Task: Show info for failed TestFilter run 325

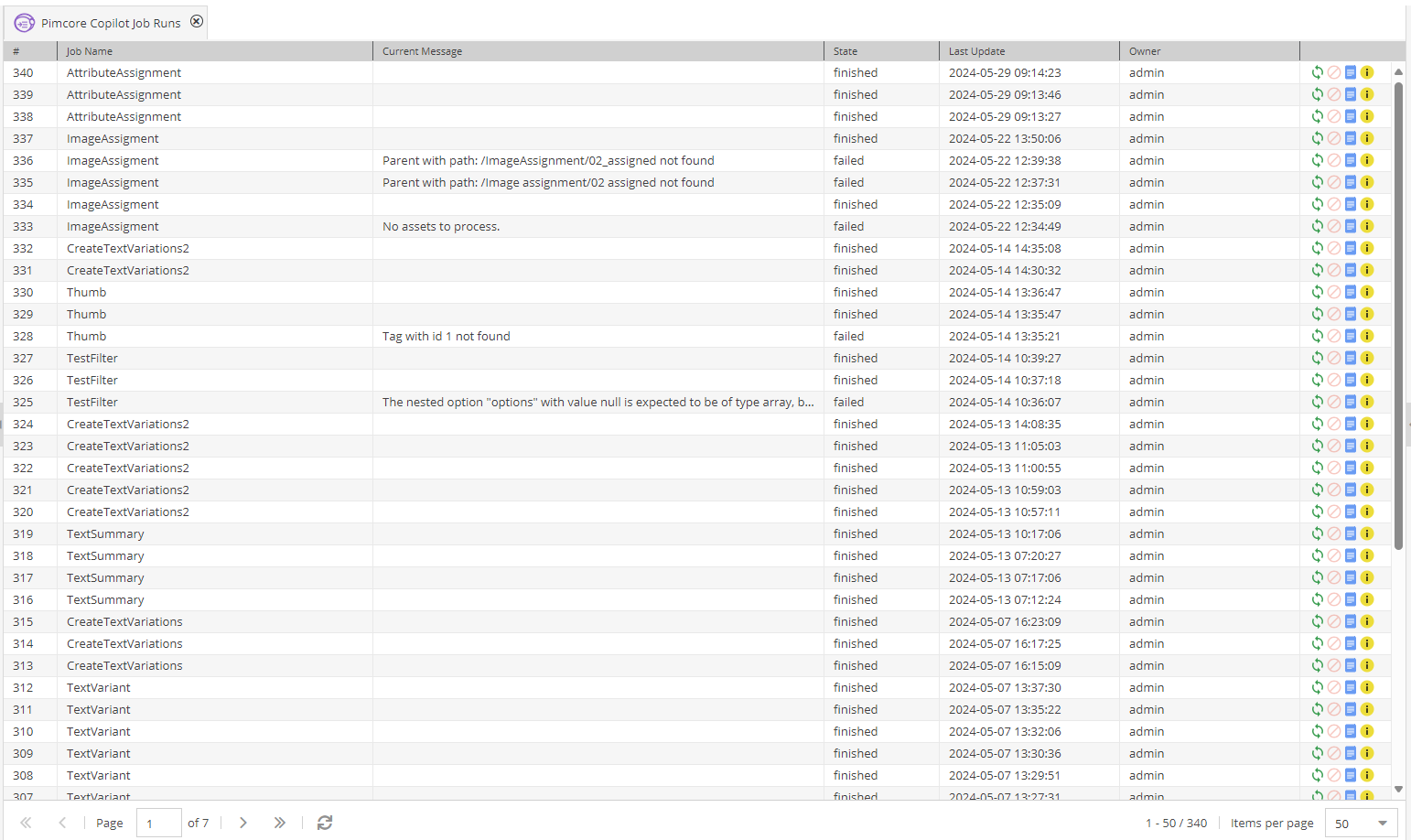Action: click(1367, 401)
